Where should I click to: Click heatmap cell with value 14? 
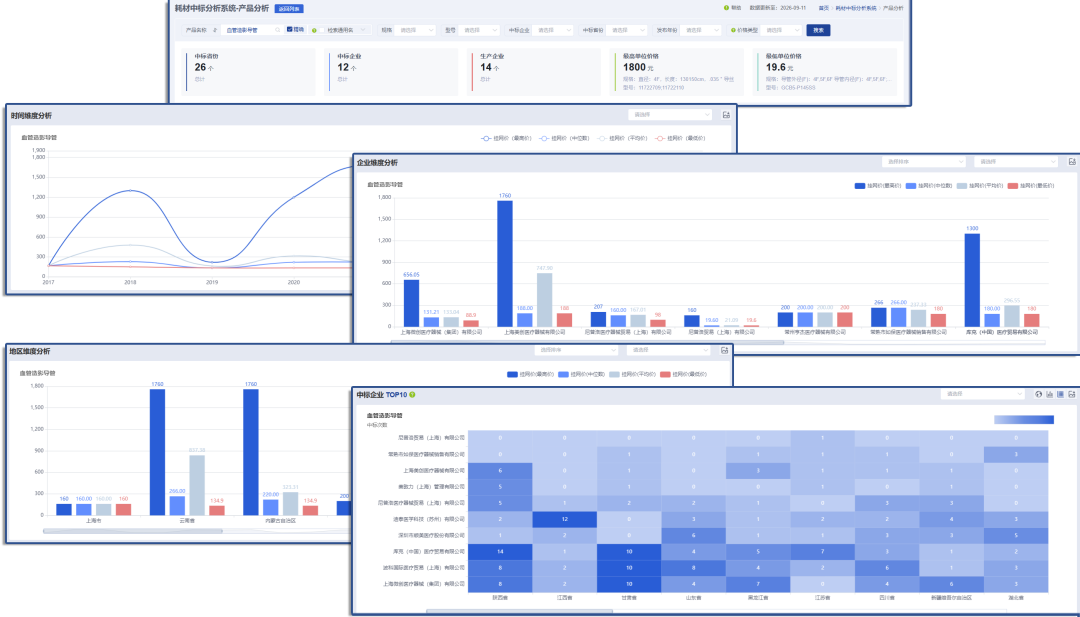click(500, 552)
